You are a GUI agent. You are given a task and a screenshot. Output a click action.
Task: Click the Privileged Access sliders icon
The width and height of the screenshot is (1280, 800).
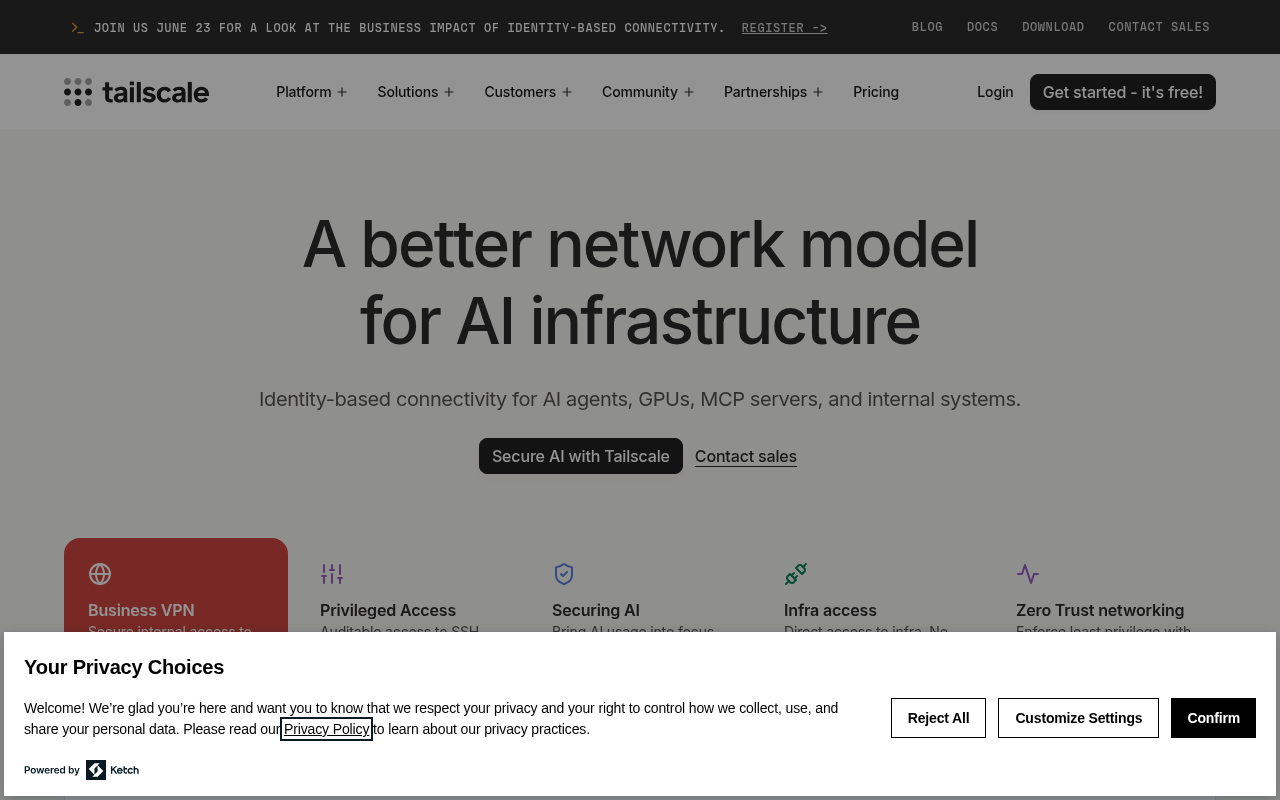click(x=332, y=574)
